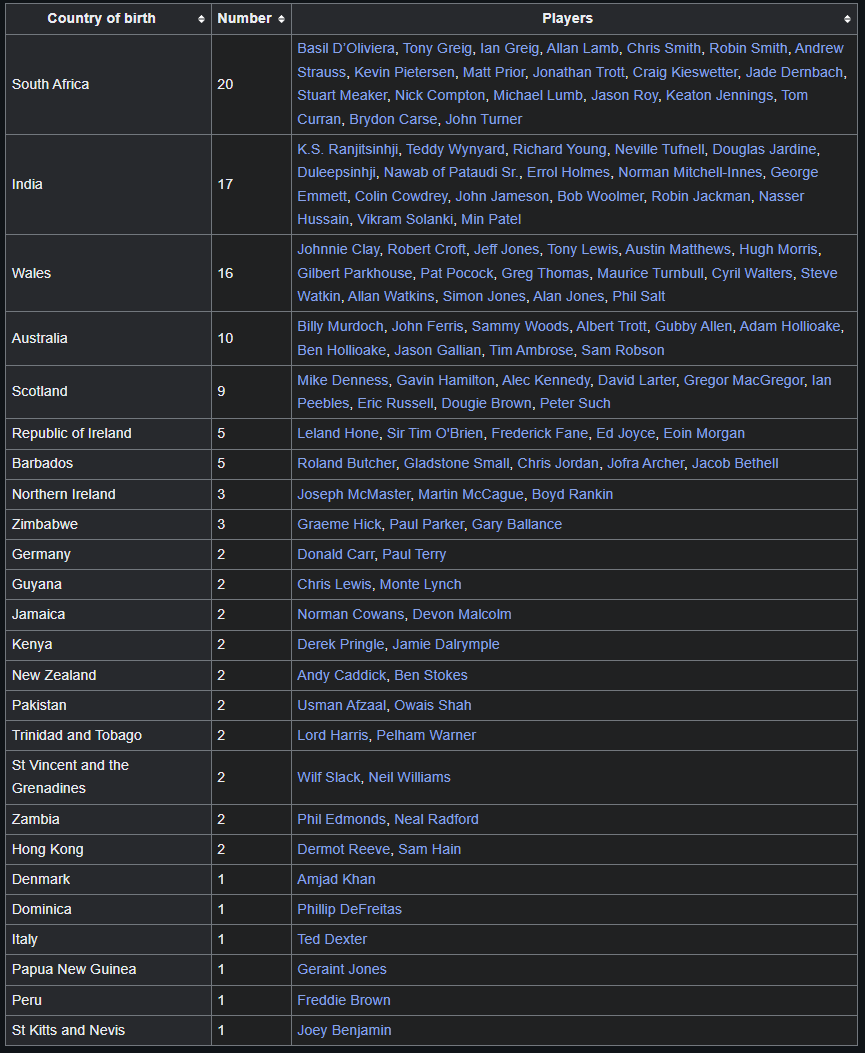Sort table by Country of birth arrows
This screenshot has height=1053, width=865.
click(x=201, y=19)
